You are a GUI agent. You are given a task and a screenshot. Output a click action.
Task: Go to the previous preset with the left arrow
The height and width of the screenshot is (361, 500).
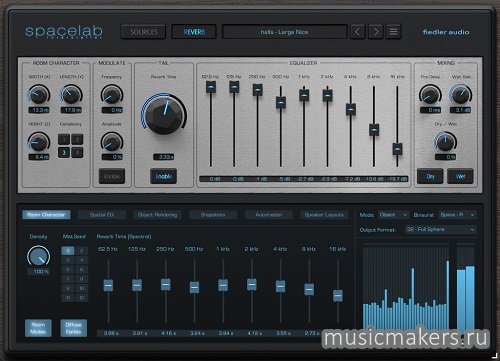[x=357, y=32]
